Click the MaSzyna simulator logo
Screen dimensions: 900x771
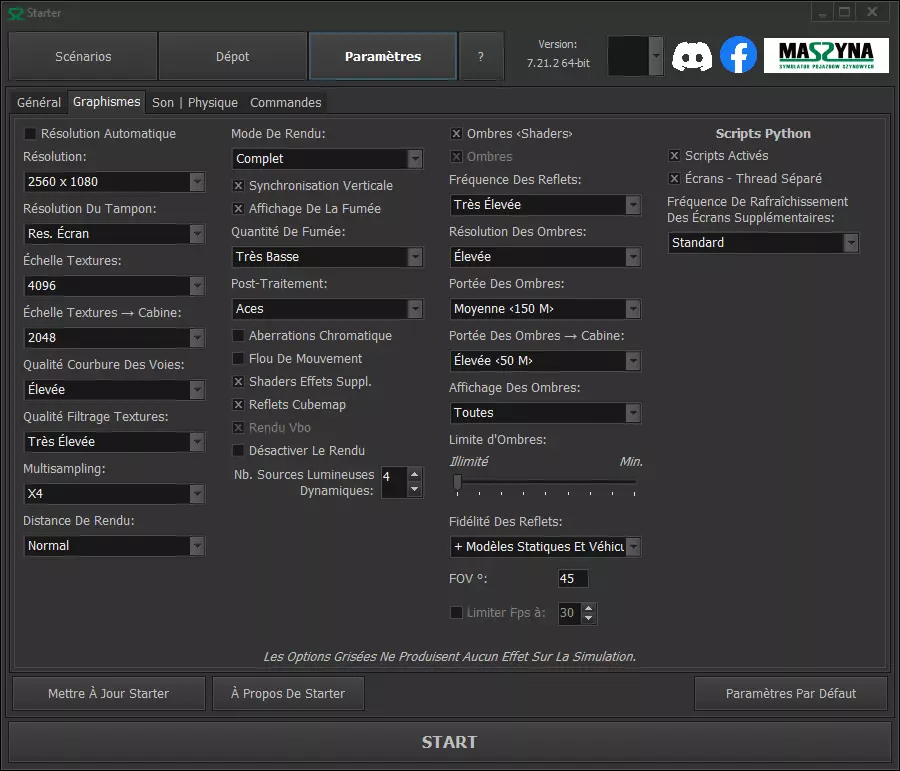point(826,56)
